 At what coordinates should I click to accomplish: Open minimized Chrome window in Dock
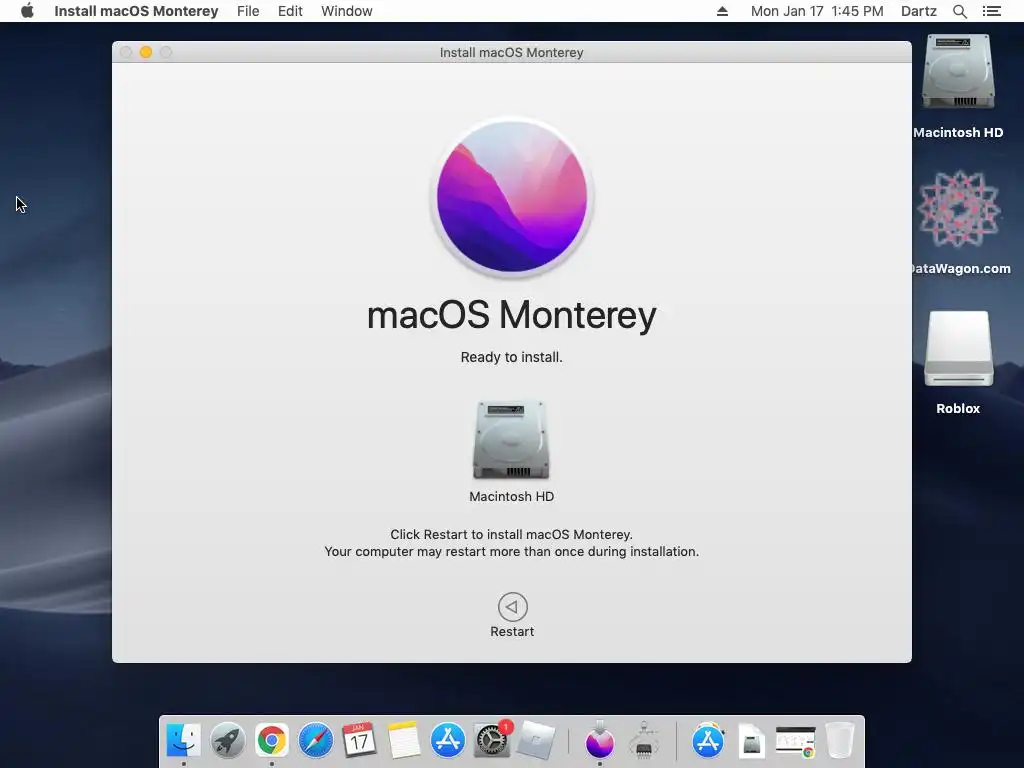tap(795, 742)
